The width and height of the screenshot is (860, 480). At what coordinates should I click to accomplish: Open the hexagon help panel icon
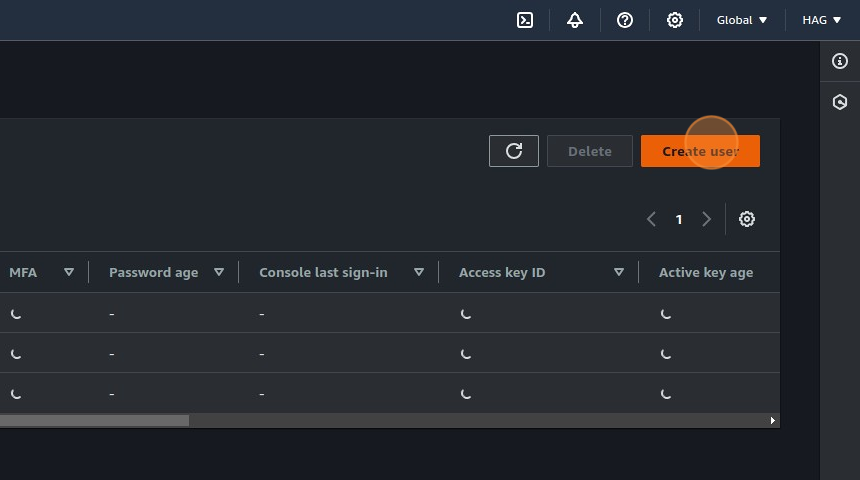[x=840, y=102]
